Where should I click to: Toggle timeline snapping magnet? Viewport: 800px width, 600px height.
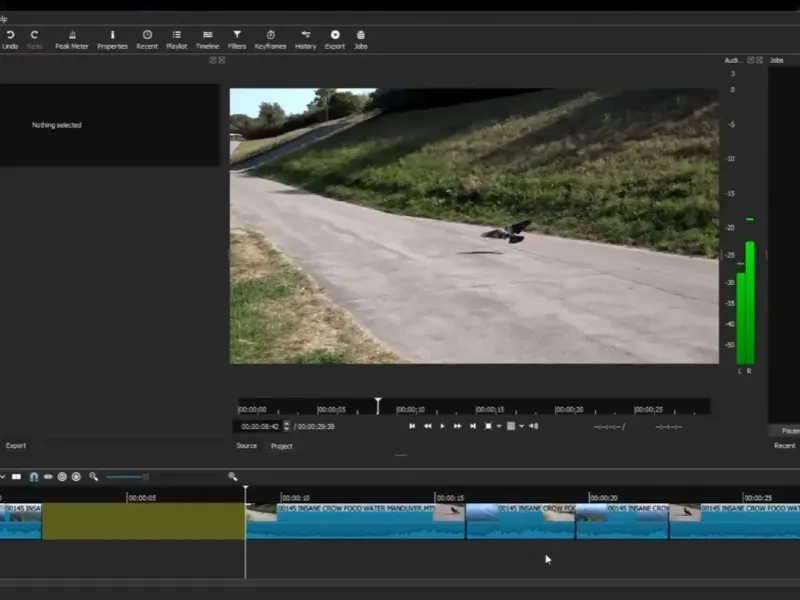pos(33,477)
